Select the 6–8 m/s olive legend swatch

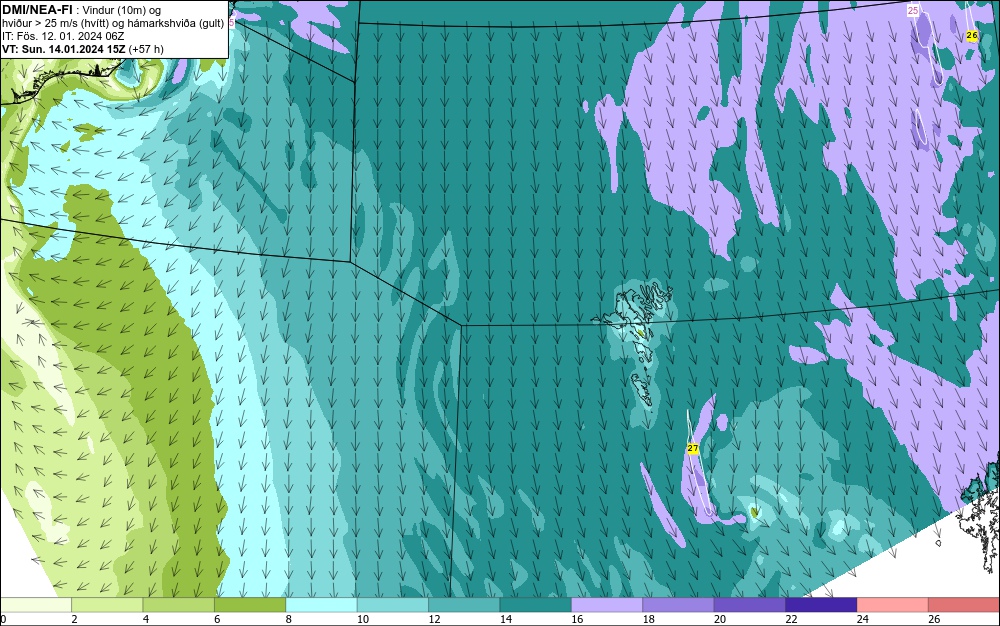tap(250, 605)
